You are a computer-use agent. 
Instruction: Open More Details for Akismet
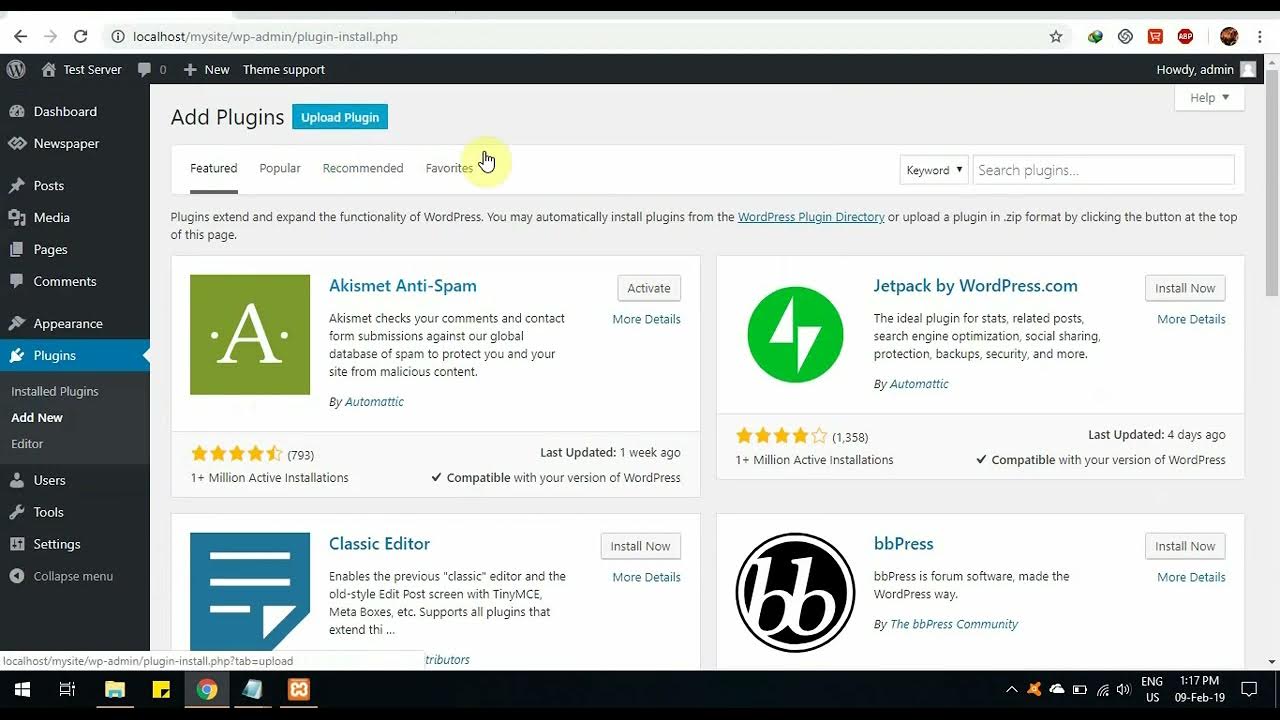pyautogui.click(x=646, y=319)
